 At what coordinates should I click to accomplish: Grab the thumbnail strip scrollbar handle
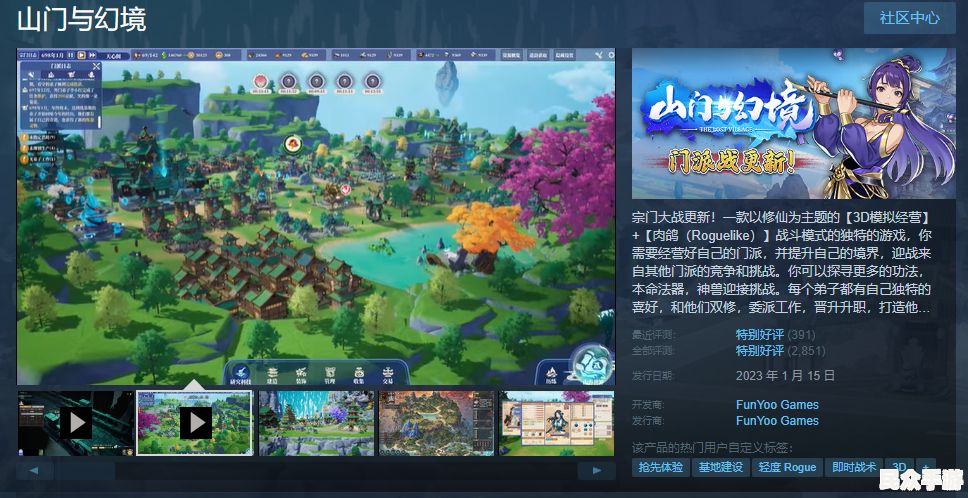click(x=85, y=471)
